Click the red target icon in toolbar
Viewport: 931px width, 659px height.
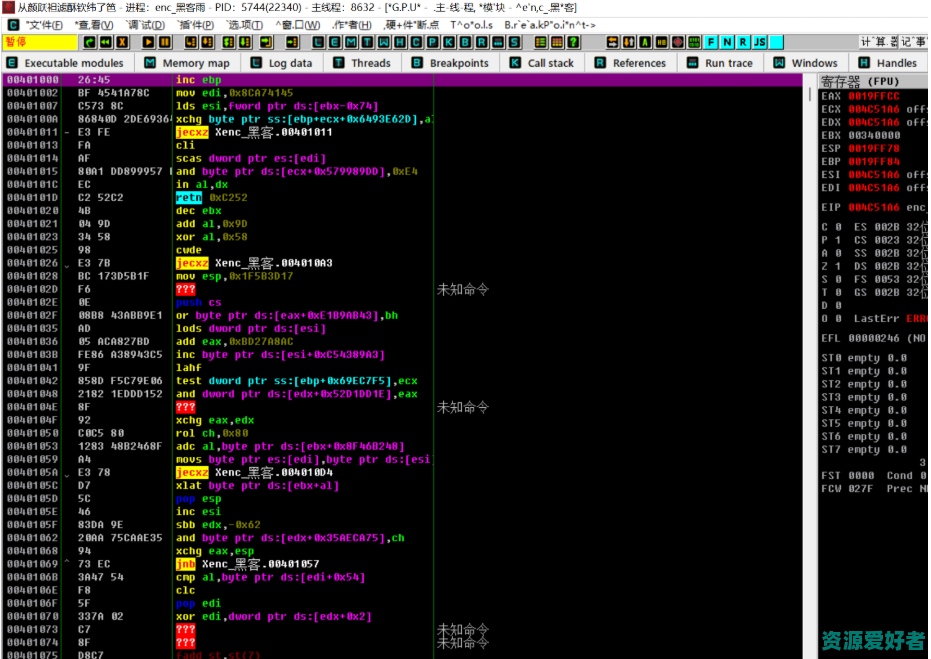(x=678, y=42)
